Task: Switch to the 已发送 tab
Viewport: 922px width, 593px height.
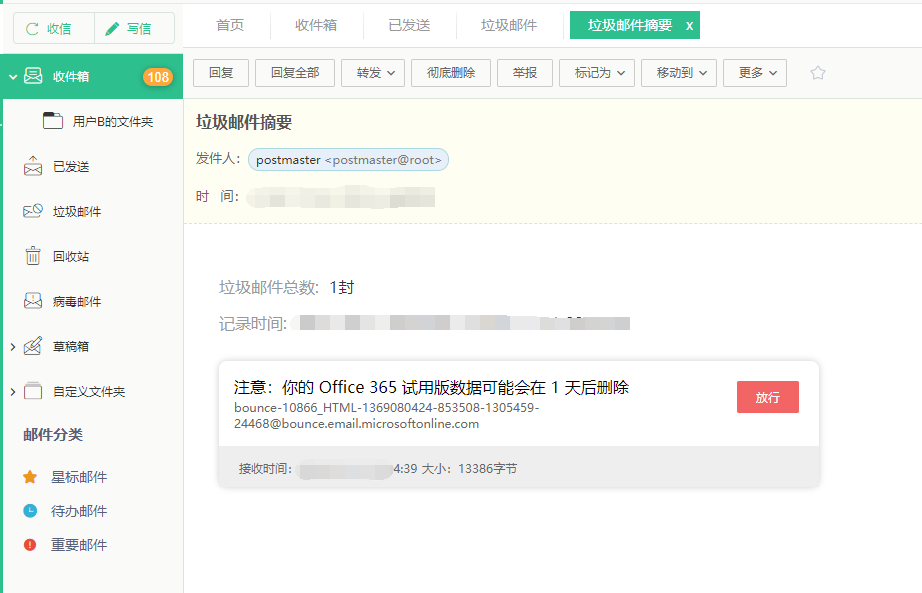Action: (409, 25)
